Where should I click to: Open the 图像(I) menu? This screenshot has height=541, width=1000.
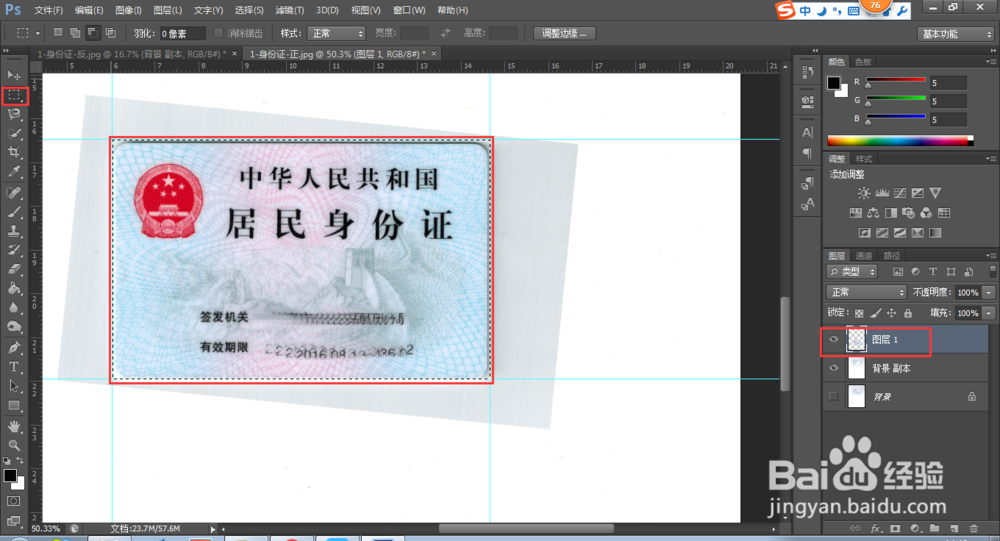click(x=128, y=10)
